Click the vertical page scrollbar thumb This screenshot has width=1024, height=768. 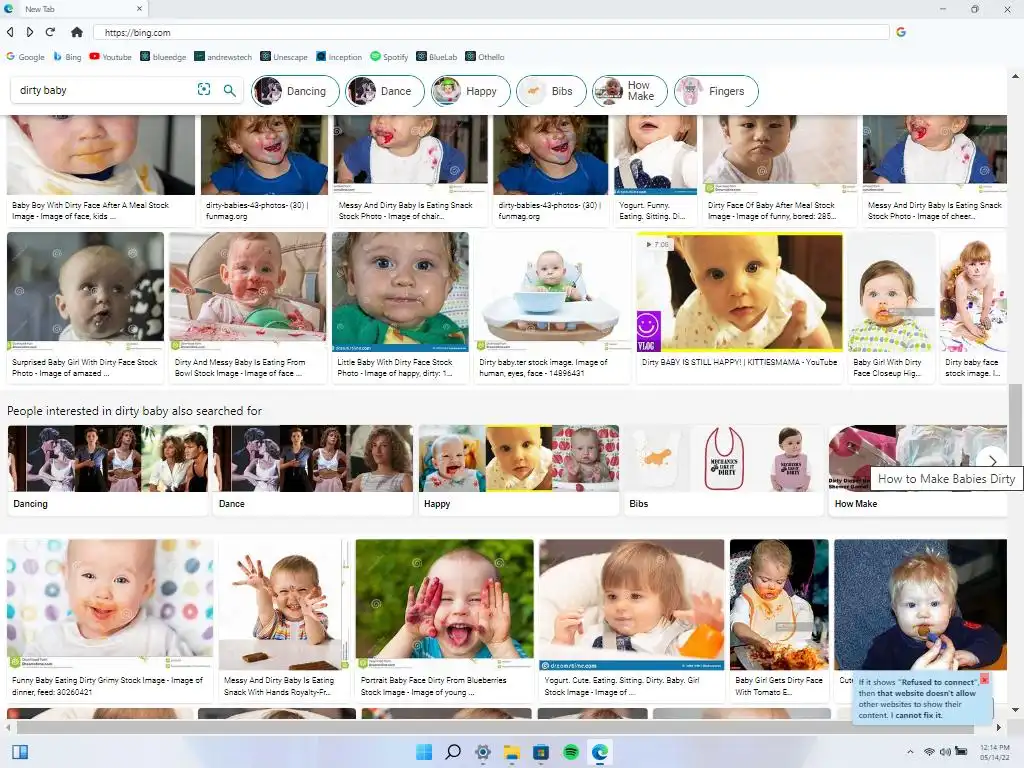click(1016, 422)
